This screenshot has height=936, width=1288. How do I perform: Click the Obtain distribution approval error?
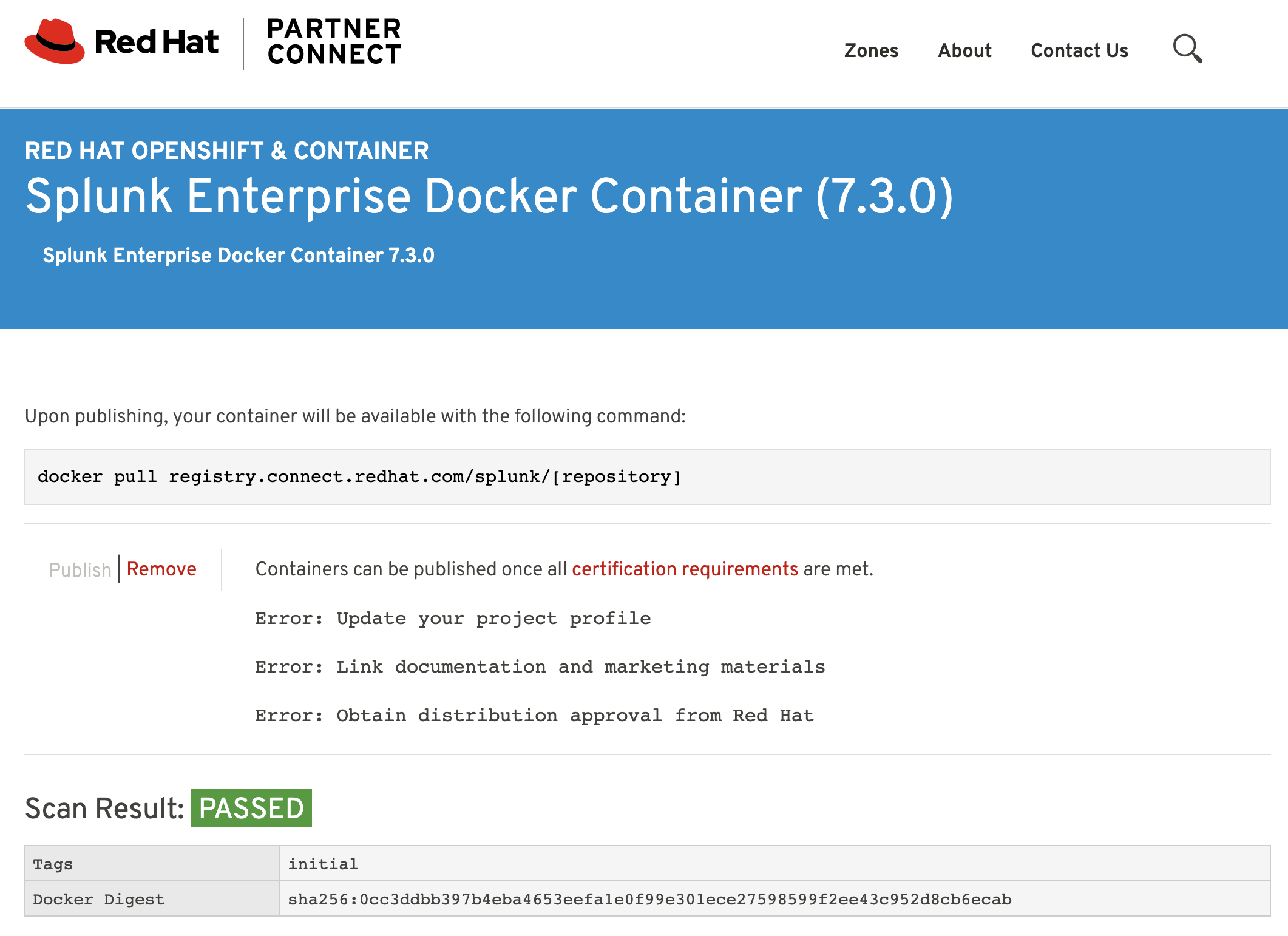[534, 716]
